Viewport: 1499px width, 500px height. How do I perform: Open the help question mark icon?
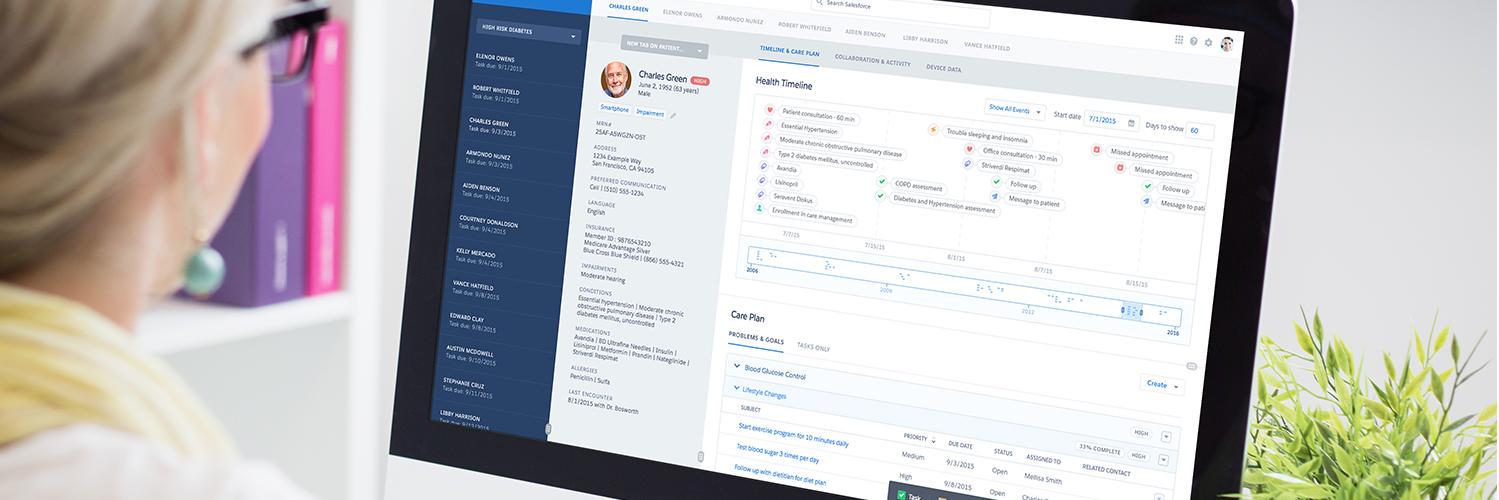[1193, 42]
